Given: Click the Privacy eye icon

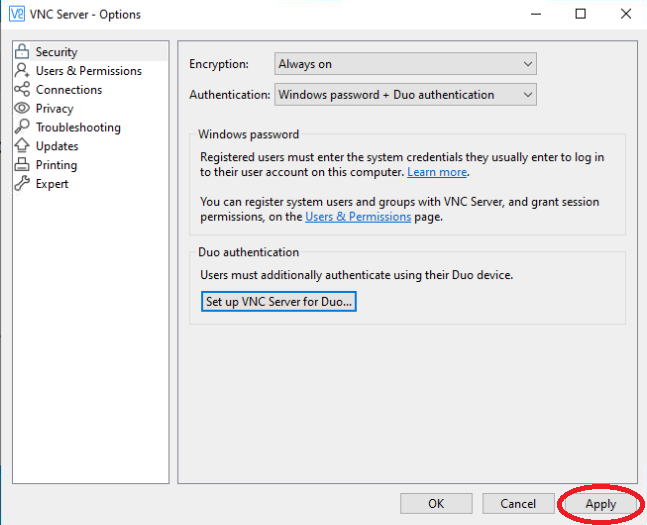Looking at the screenshot, I should pos(22,108).
